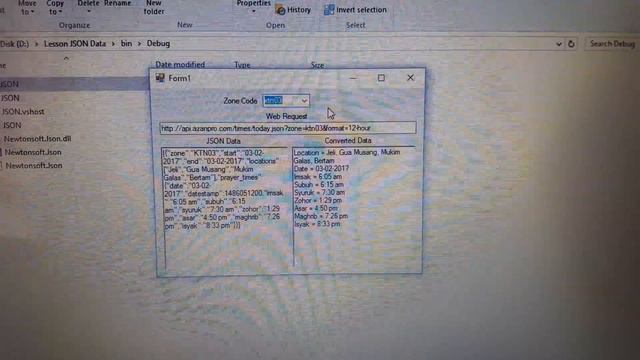The image size is (640, 360).
Task: Click the Debug breadcrumb segment
Action: point(158,43)
